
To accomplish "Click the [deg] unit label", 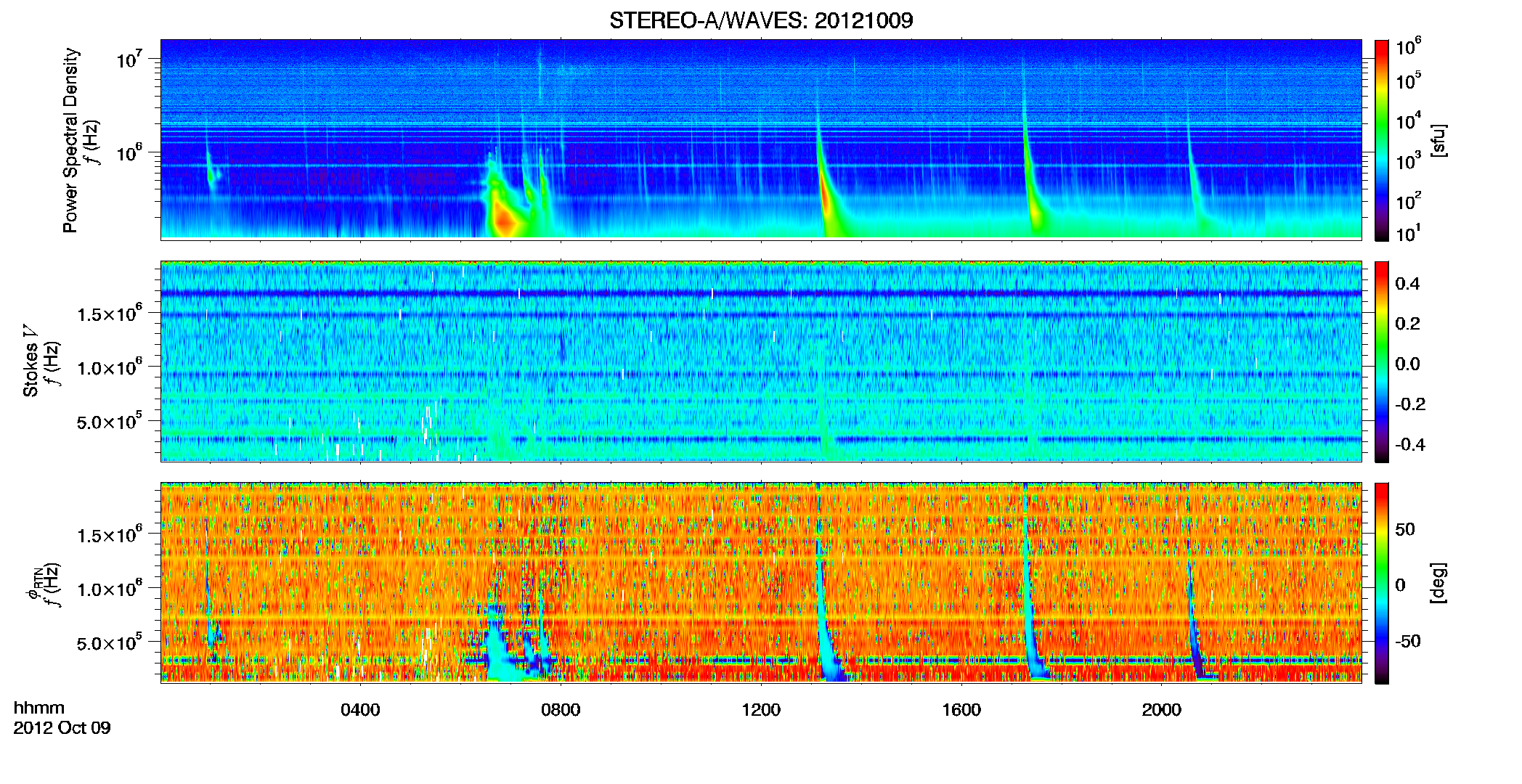I will 1439,583.
